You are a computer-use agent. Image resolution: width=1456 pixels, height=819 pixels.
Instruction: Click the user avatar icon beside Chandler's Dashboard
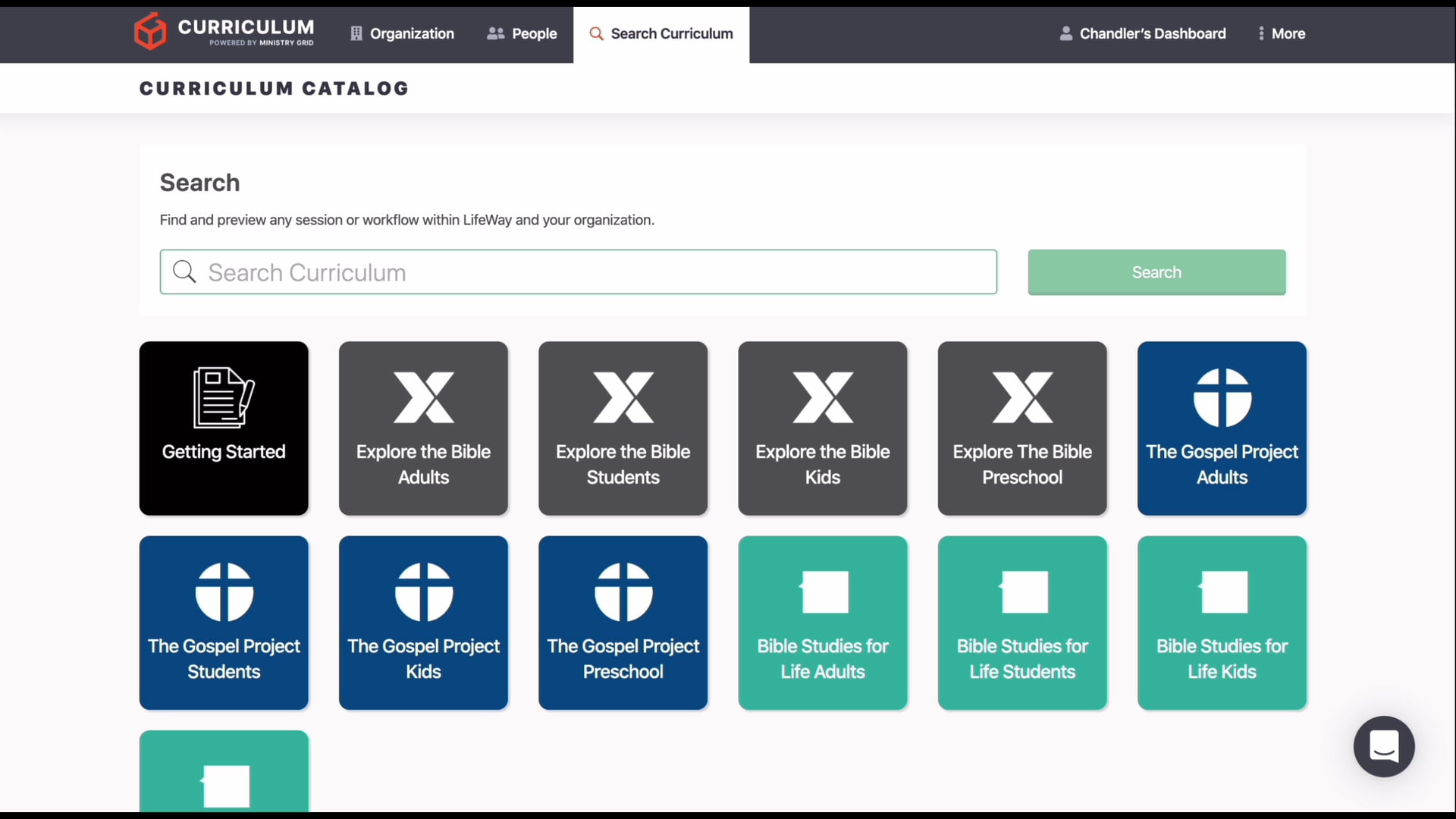pyautogui.click(x=1065, y=33)
